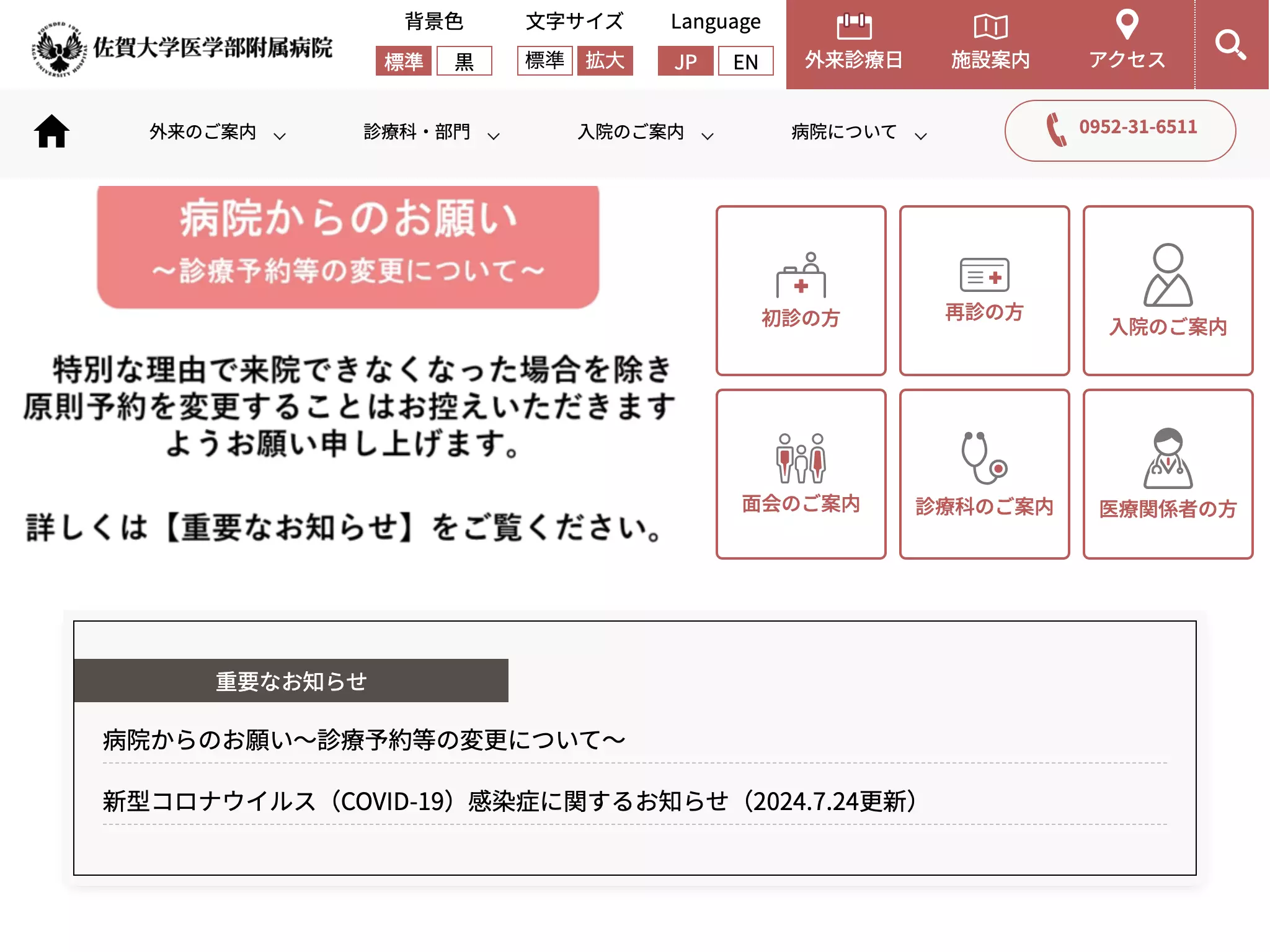This screenshot has height=952, width=1270.
Task: Open the 診療科のご案内 stethoscope icon card
Action: coord(984,474)
